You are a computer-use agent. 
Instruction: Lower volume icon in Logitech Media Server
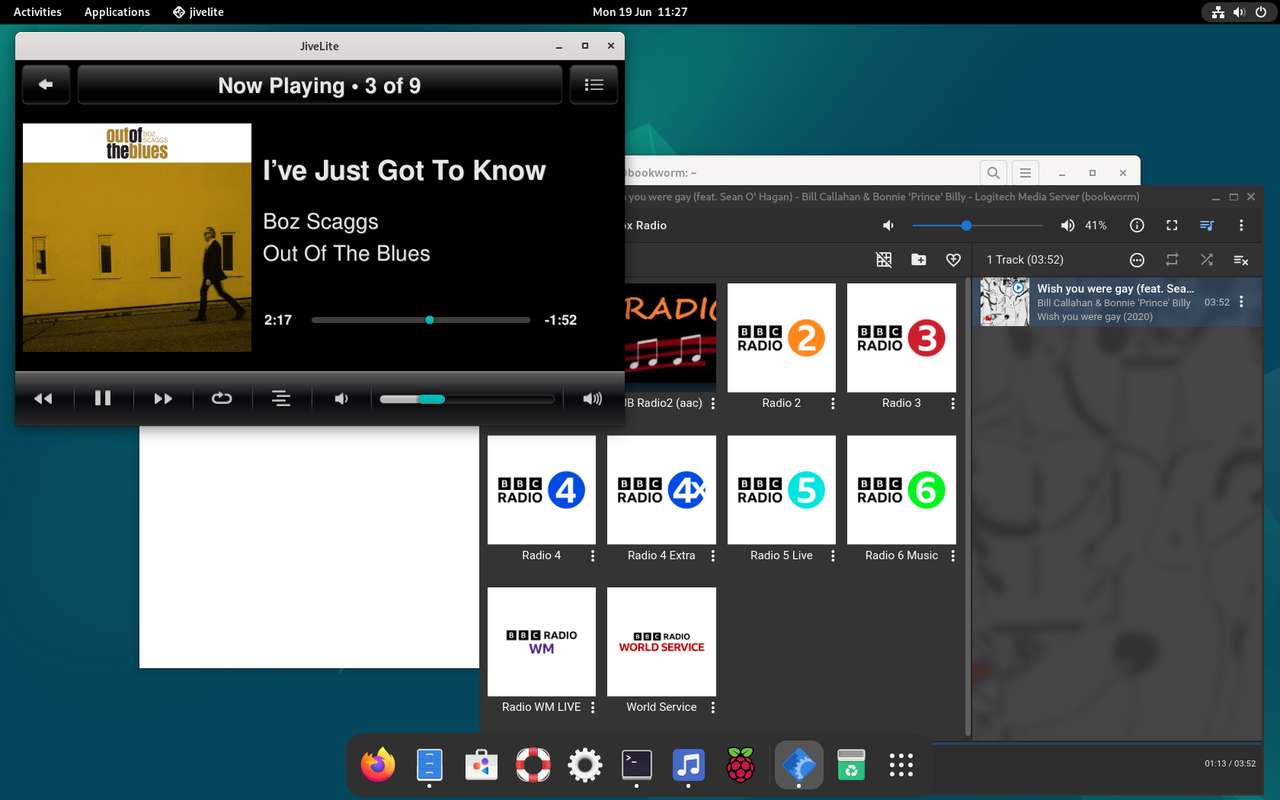pos(888,226)
